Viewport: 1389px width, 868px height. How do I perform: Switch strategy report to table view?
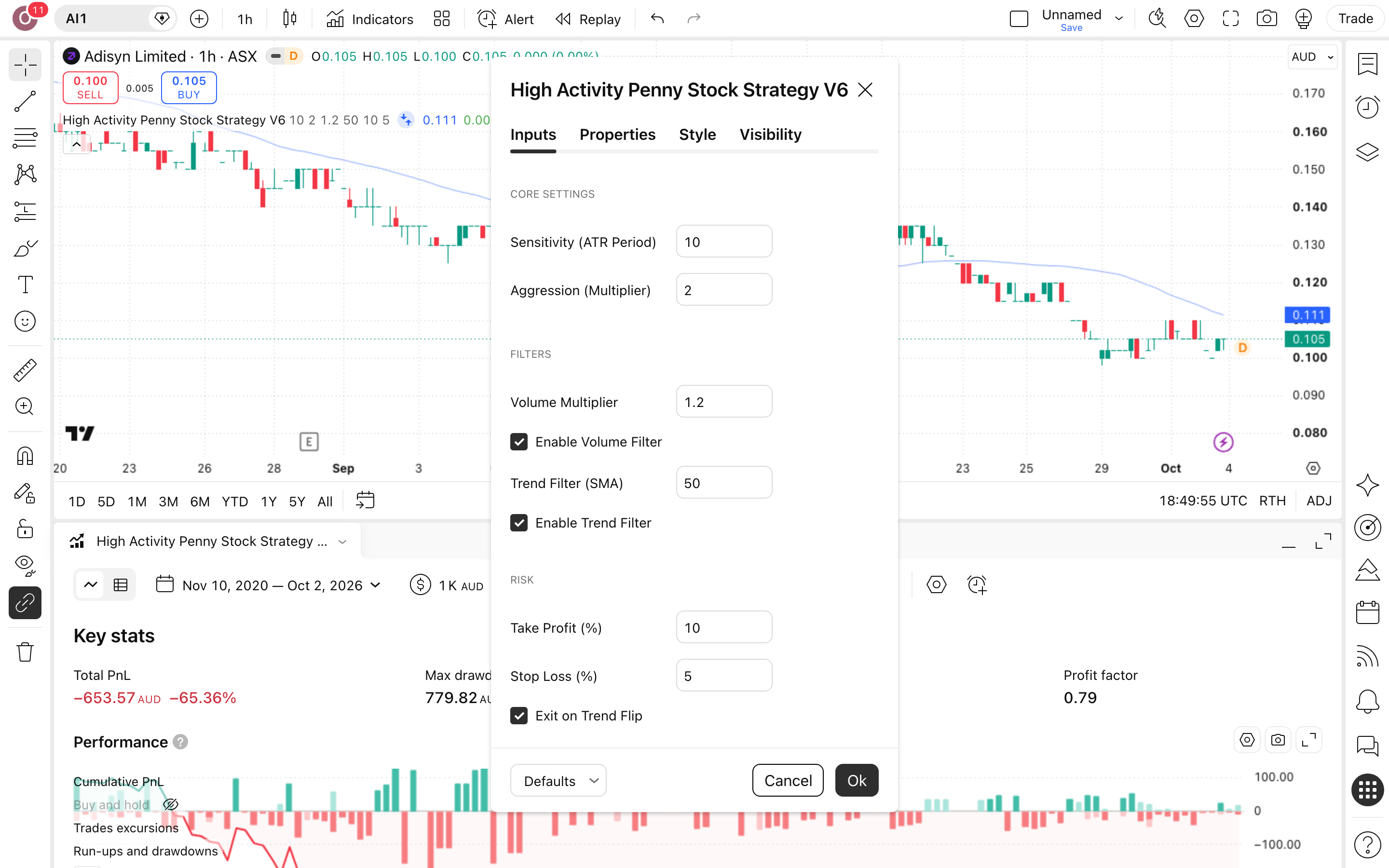click(x=121, y=585)
